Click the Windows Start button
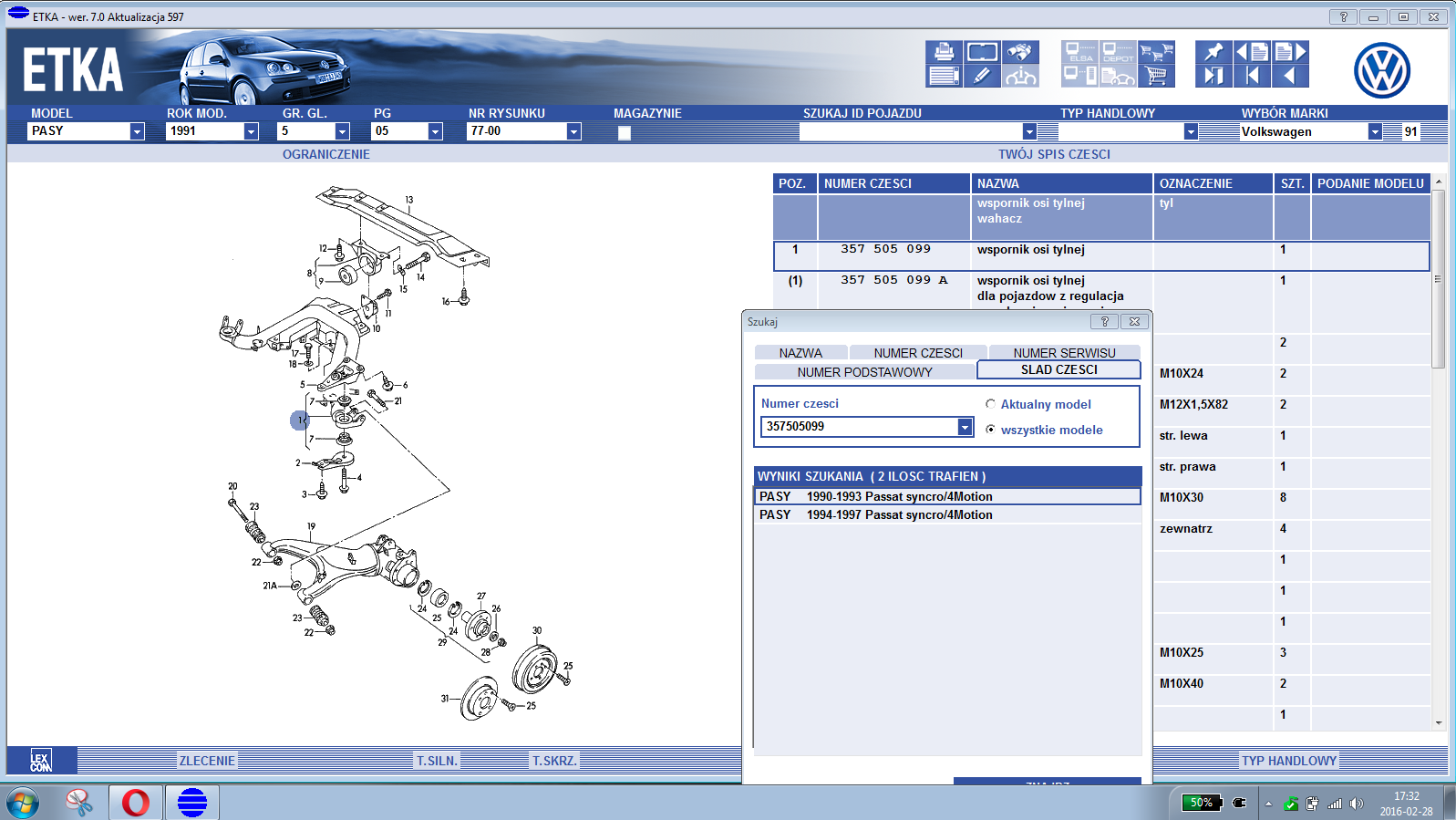Image resolution: width=1456 pixels, height=820 pixels. (23, 804)
